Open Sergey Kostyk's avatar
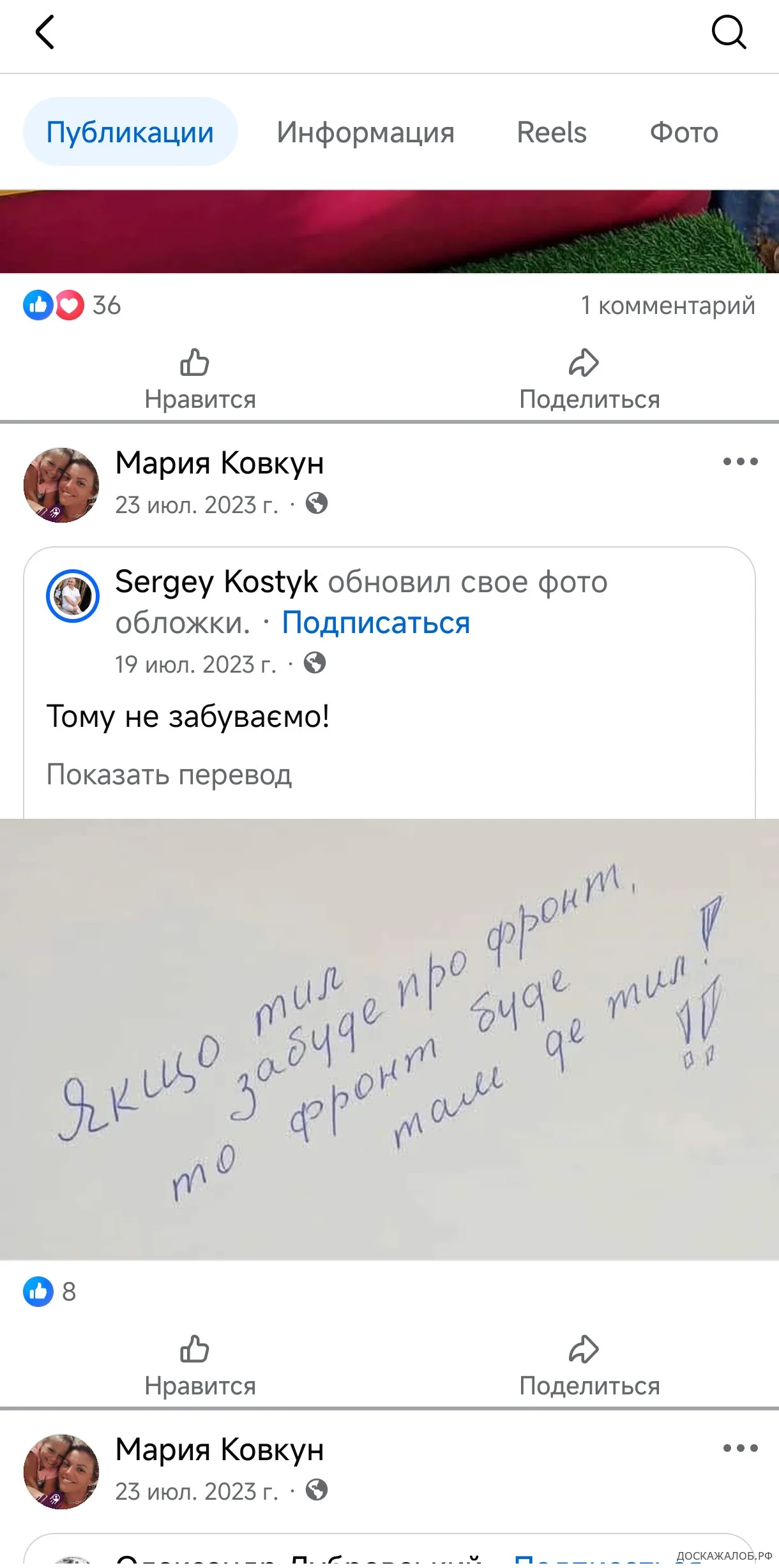Screen dimensions: 779x1568 click(x=73, y=596)
